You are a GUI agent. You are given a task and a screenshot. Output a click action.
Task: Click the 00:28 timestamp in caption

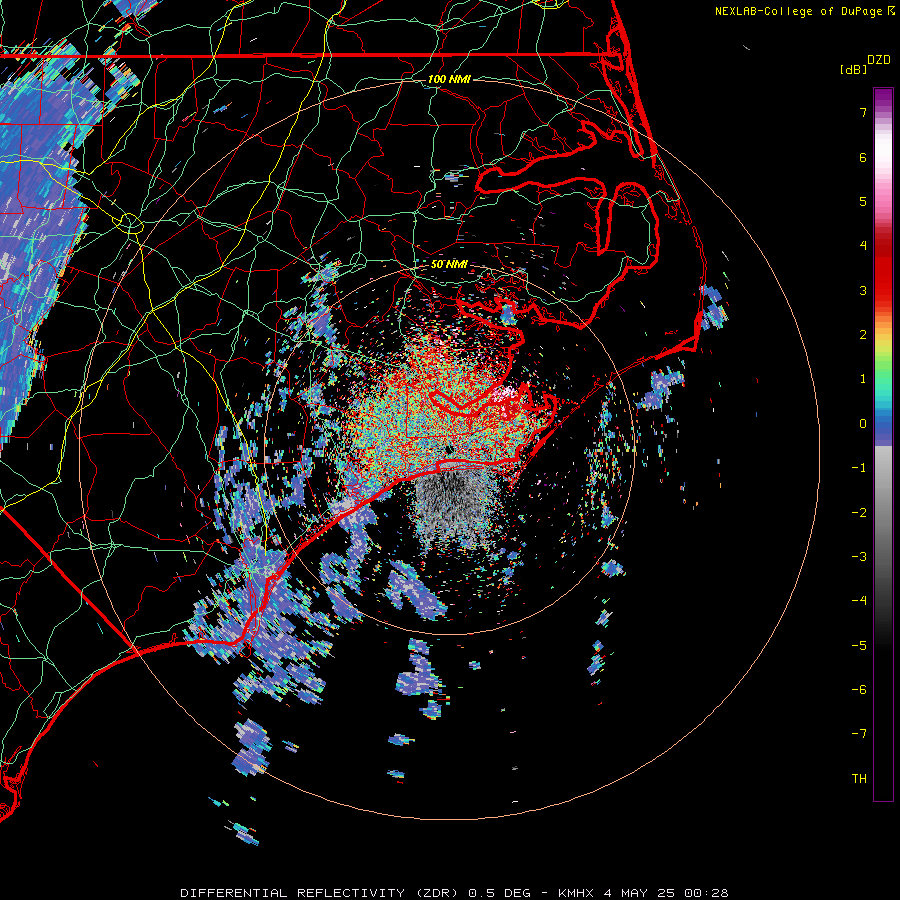[709, 893]
